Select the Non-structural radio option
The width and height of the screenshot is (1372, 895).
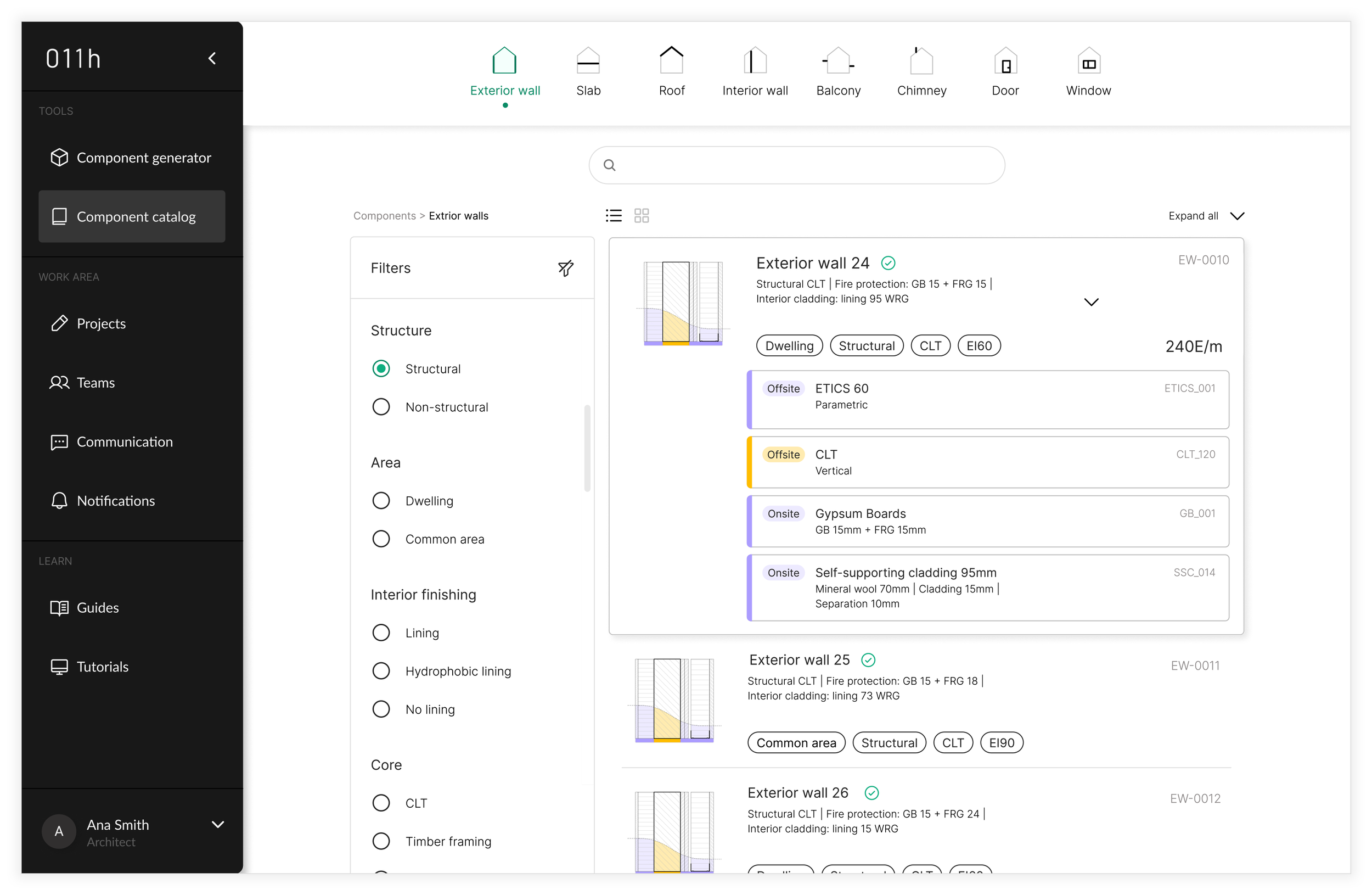[381, 407]
